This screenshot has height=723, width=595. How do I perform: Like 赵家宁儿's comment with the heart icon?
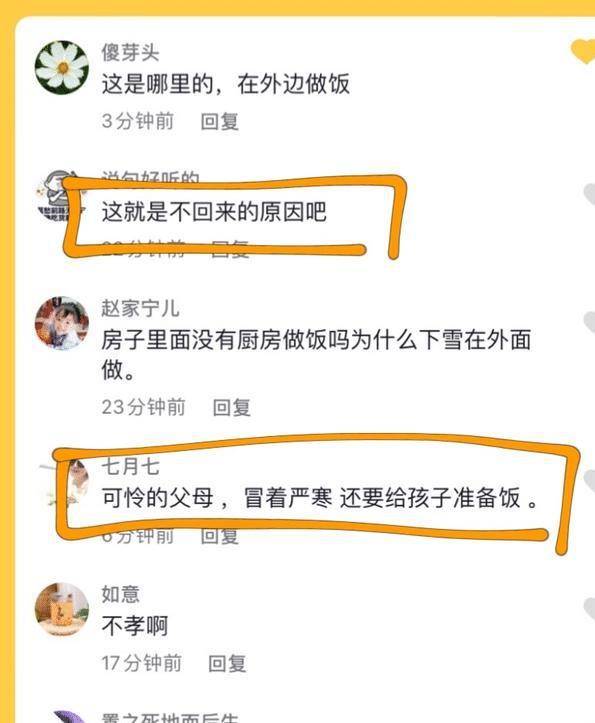pos(589,322)
